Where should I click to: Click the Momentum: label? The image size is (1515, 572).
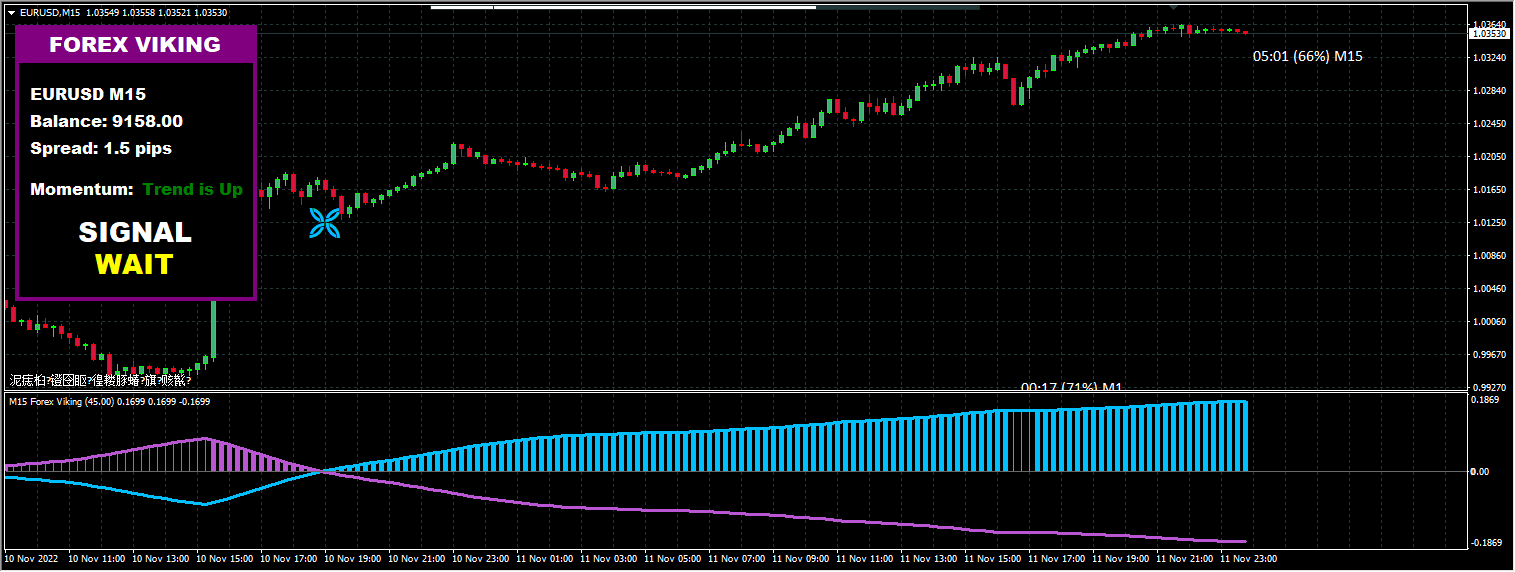(82, 189)
